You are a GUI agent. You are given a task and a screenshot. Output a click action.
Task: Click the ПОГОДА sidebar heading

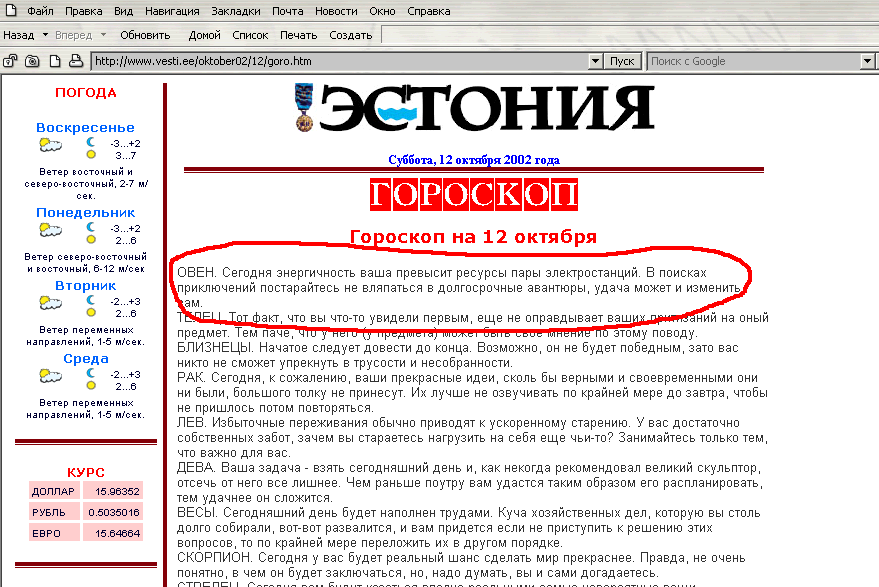86,93
